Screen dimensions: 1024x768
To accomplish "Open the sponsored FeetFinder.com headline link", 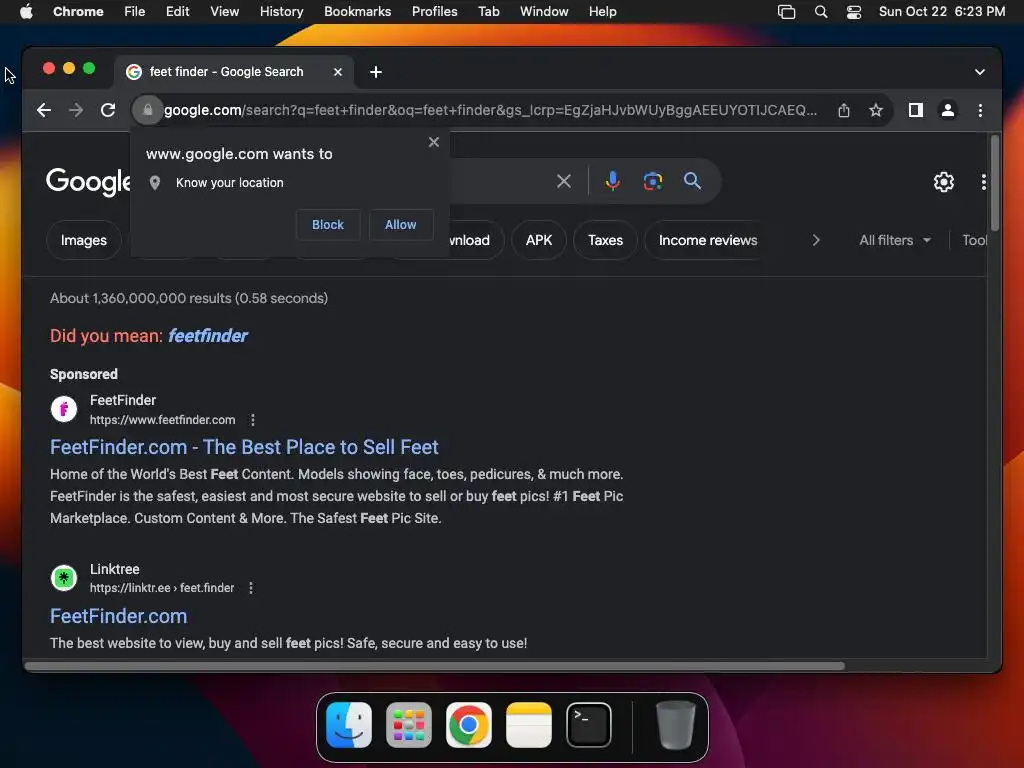I will click(244, 447).
